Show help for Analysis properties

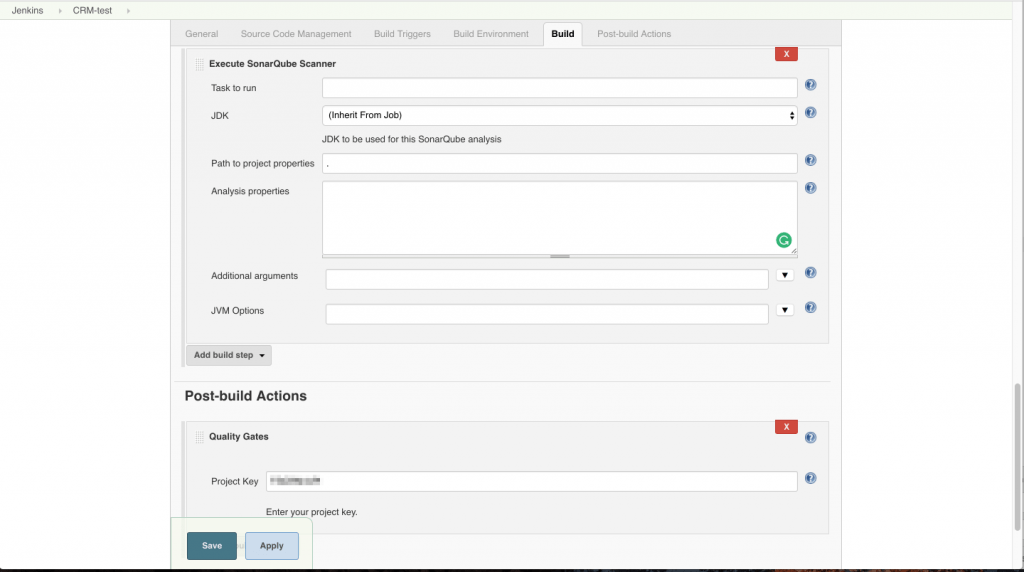point(810,188)
